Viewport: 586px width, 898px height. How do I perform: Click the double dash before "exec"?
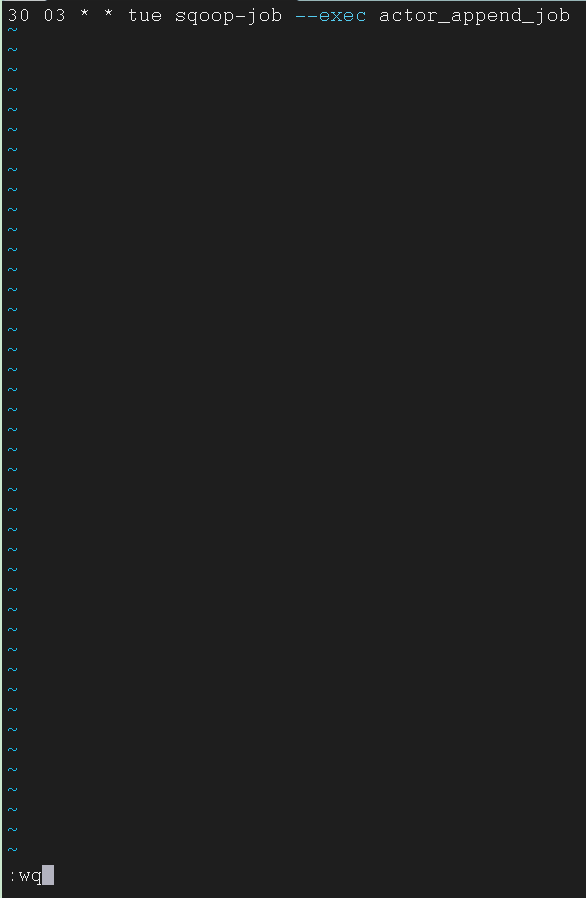[x=306, y=16]
